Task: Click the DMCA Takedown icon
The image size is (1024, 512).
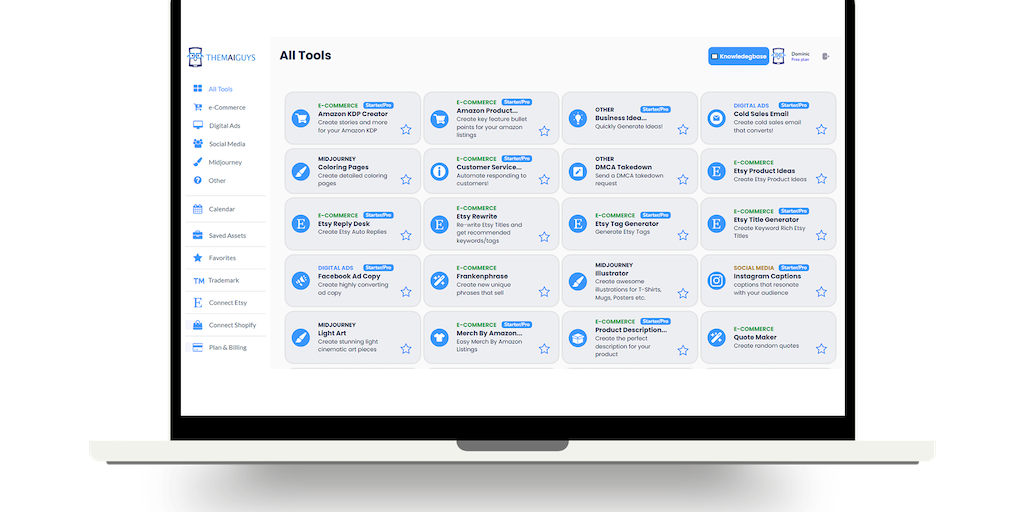Action: pyautogui.click(x=577, y=172)
